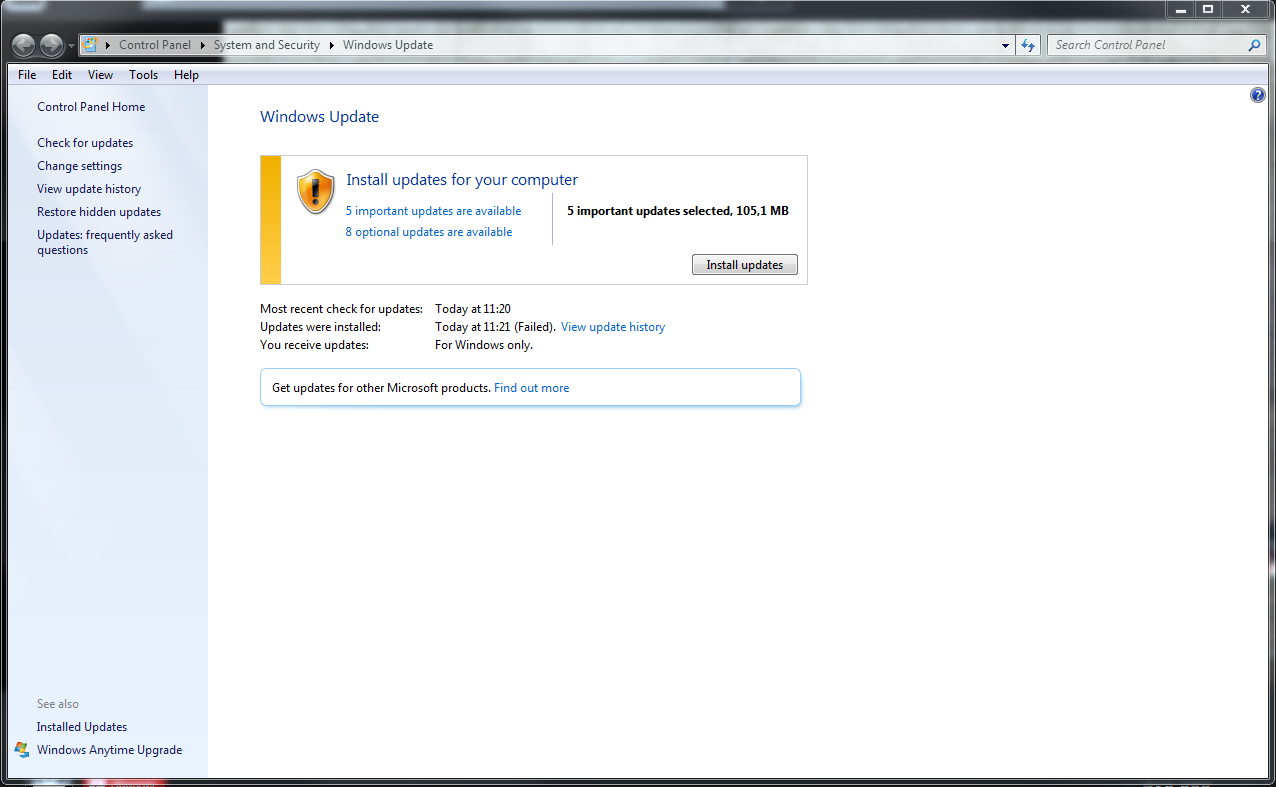The image size is (1276, 787).
Task: Click the Most recent check for updates label
Action: click(342, 309)
